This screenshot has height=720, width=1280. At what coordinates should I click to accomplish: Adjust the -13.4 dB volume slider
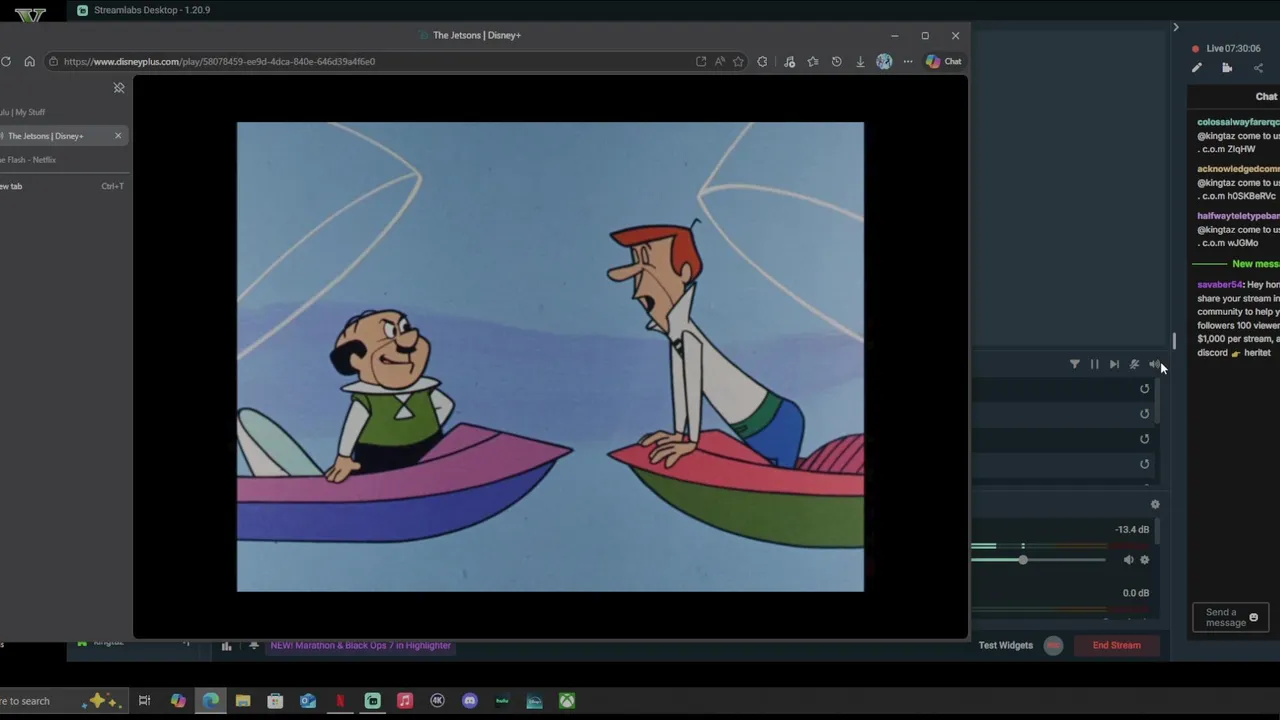tap(1022, 560)
